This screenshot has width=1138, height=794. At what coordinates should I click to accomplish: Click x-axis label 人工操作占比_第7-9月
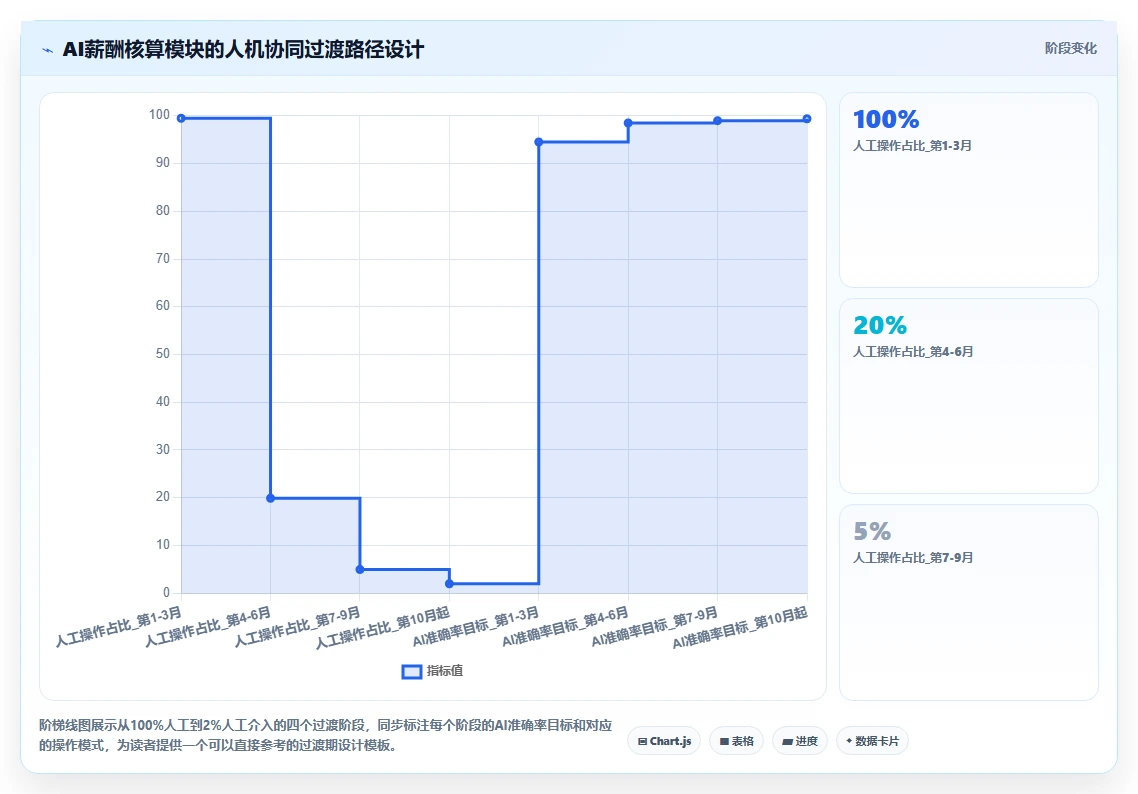coord(297,627)
